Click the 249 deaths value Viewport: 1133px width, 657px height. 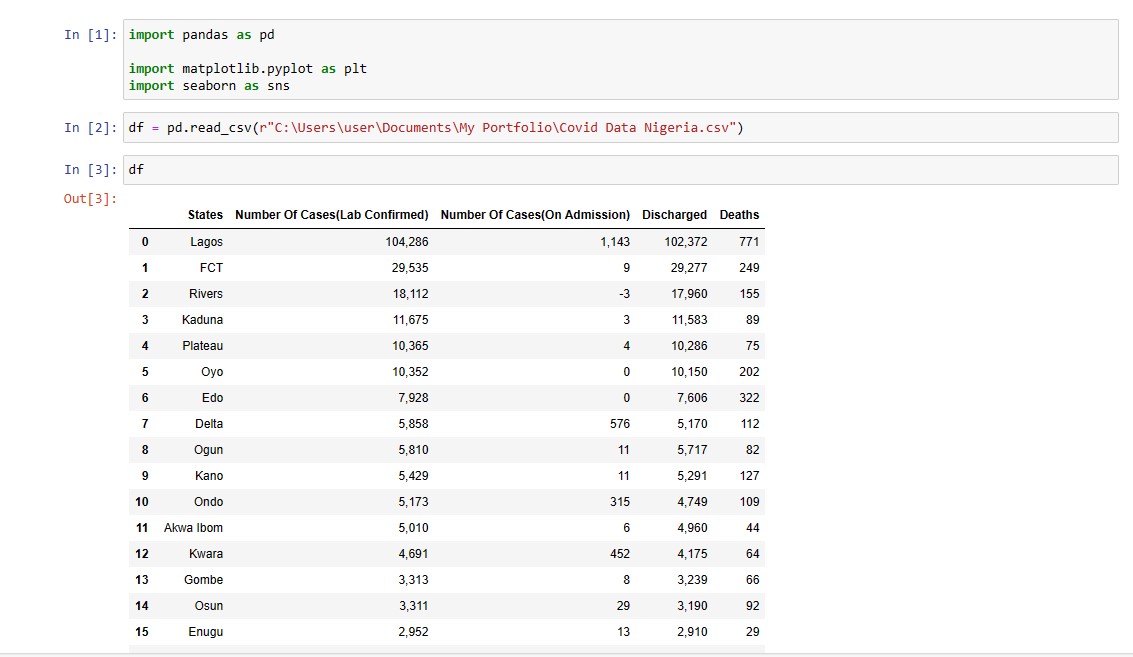tap(749, 268)
